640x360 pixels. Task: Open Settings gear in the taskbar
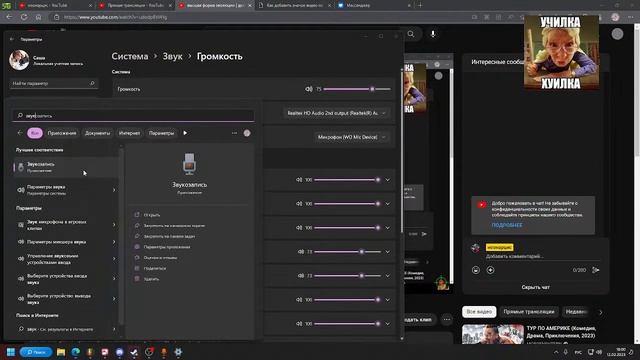click(178, 352)
